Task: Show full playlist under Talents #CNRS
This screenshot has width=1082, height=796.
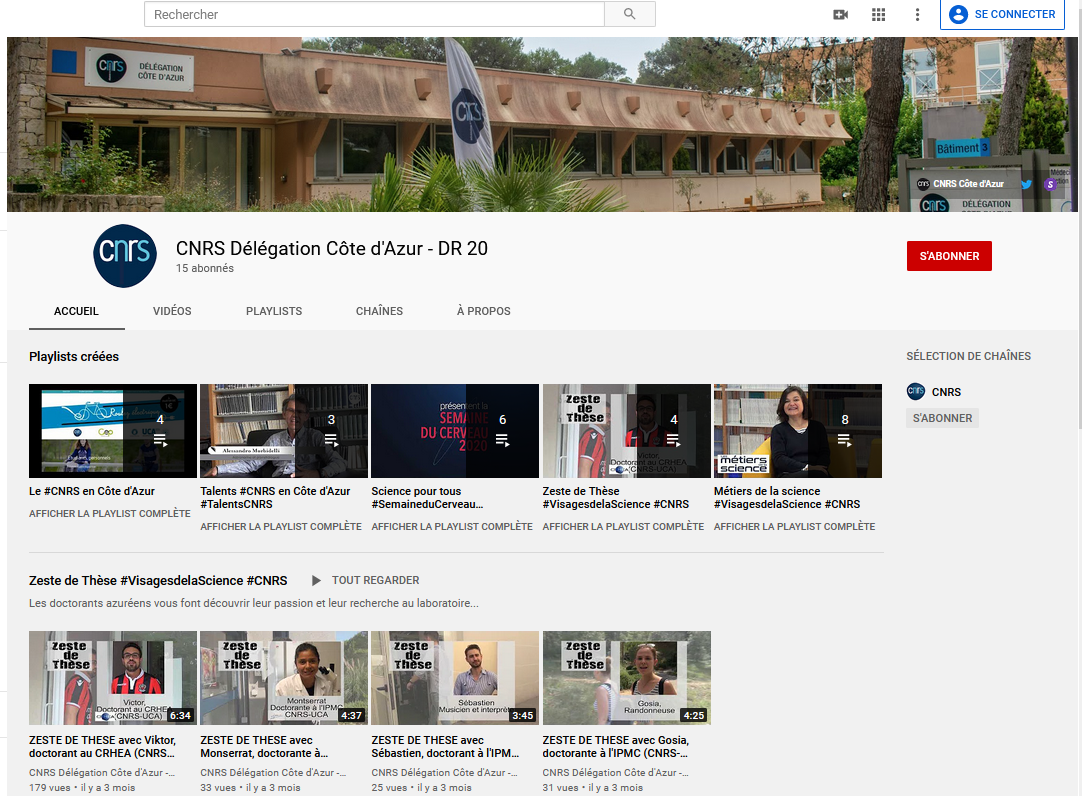Action: [x=281, y=526]
